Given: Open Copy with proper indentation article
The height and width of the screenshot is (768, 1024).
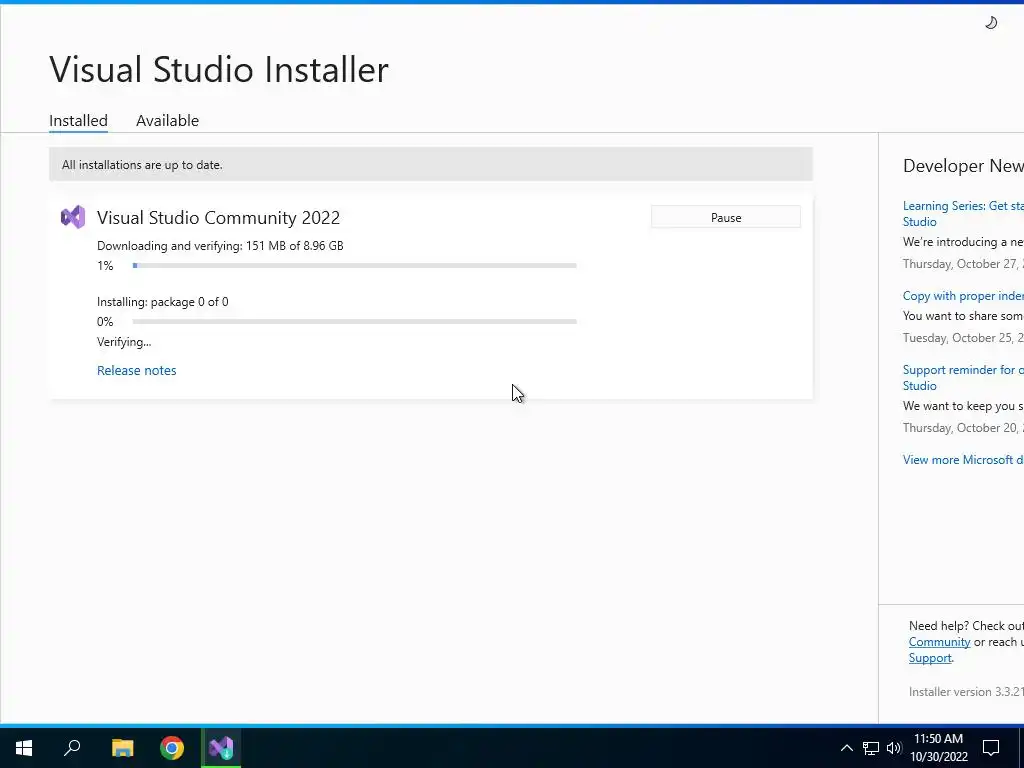Looking at the screenshot, I should point(963,296).
